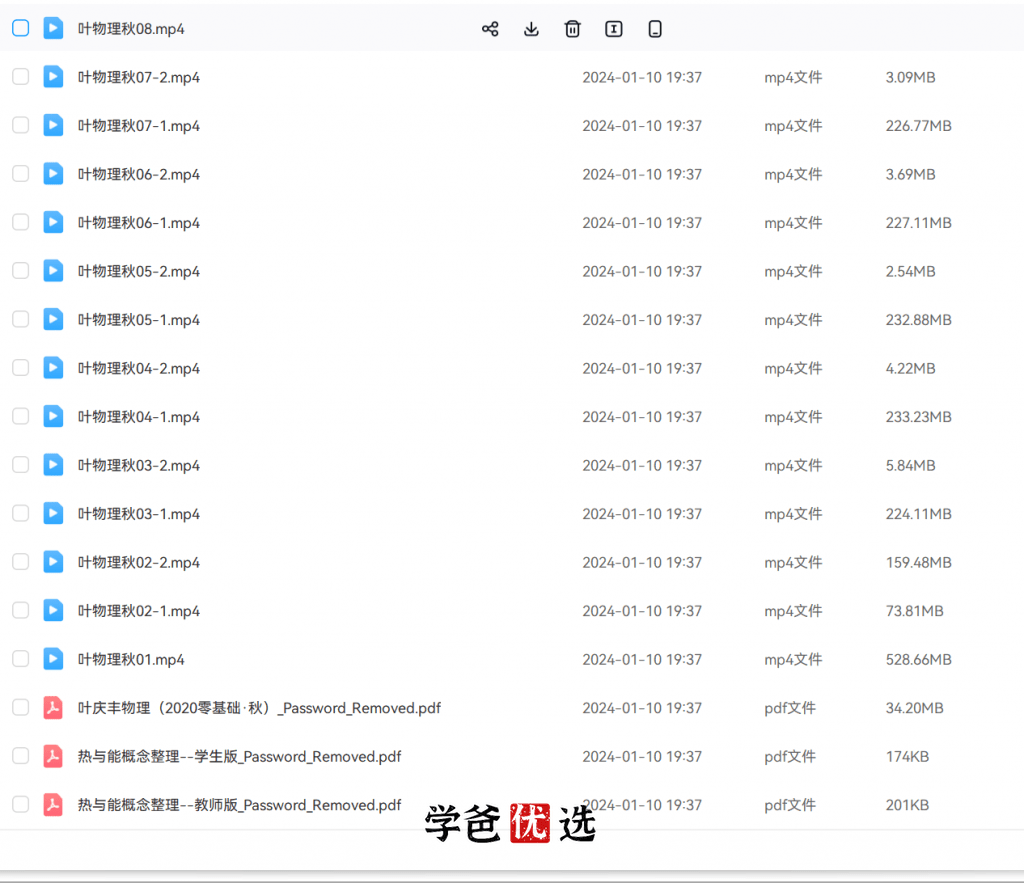Open the file name 叶物理秋02-2.mp4
This screenshot has width=1024, height=883.
tap(139, 562)
